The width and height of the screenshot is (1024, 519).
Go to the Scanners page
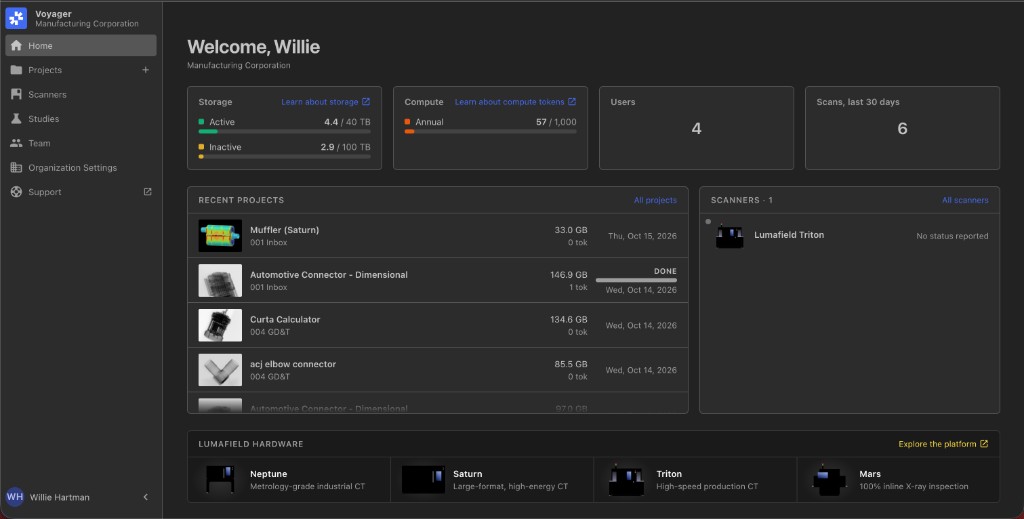pos(81,95)
